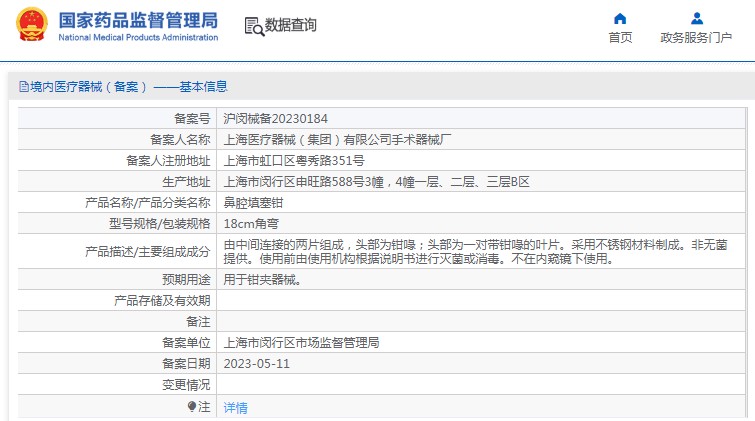Select product name 鼻腔填塞钳
The width and height of the screenshot is (755, 421).
point(253,203)
